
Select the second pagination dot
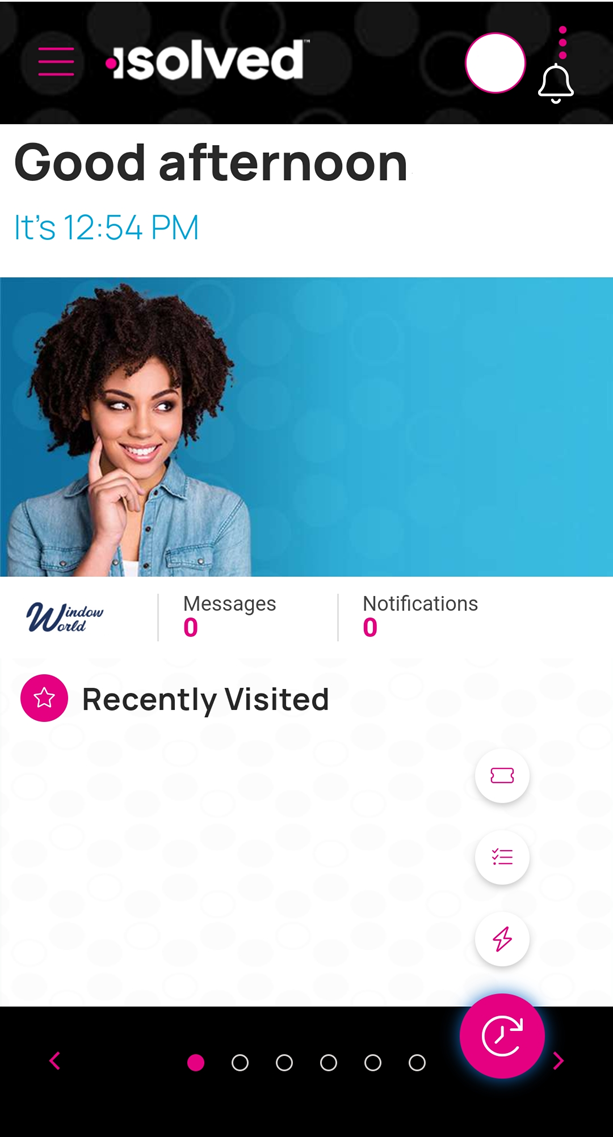240,1062
